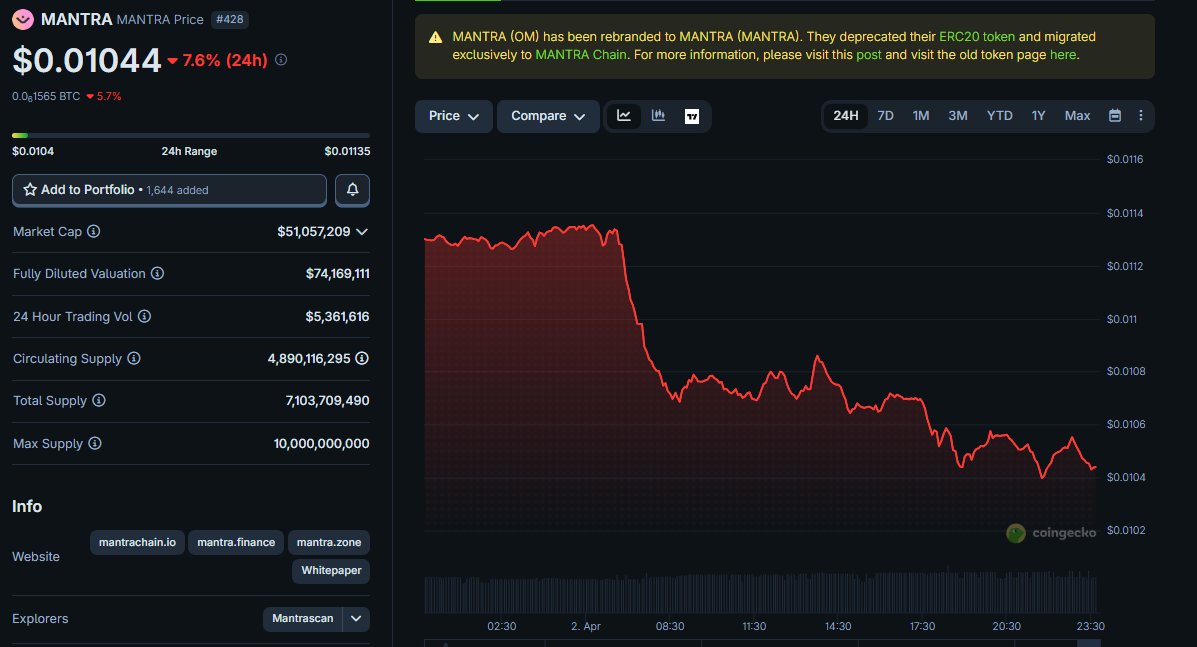Expand Market Cap details chevron
Image resolution: width=1197 pixels, height=647 pixels.
point(362,231)
